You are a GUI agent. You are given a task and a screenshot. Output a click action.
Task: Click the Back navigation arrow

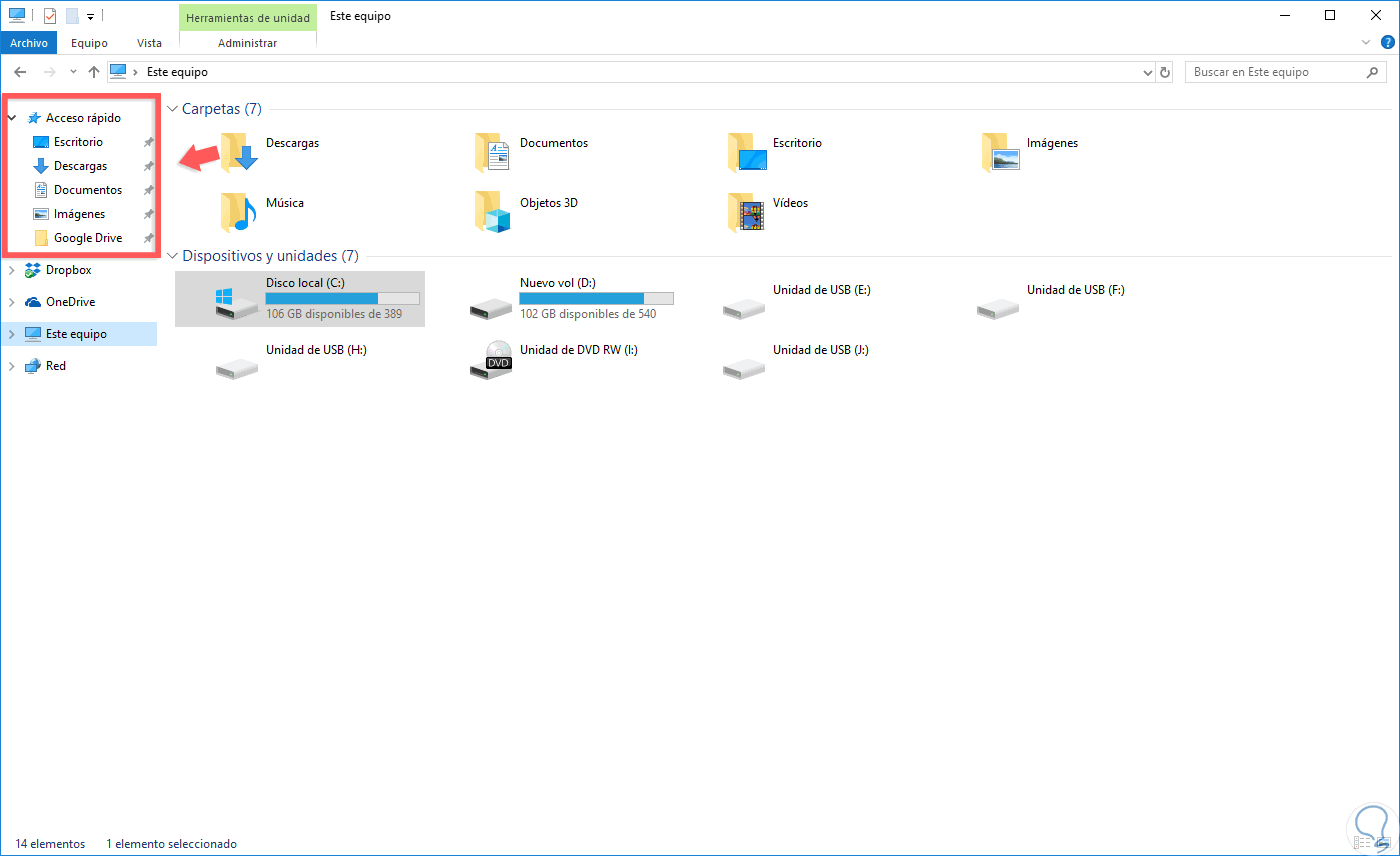click(x=20, y=72)
